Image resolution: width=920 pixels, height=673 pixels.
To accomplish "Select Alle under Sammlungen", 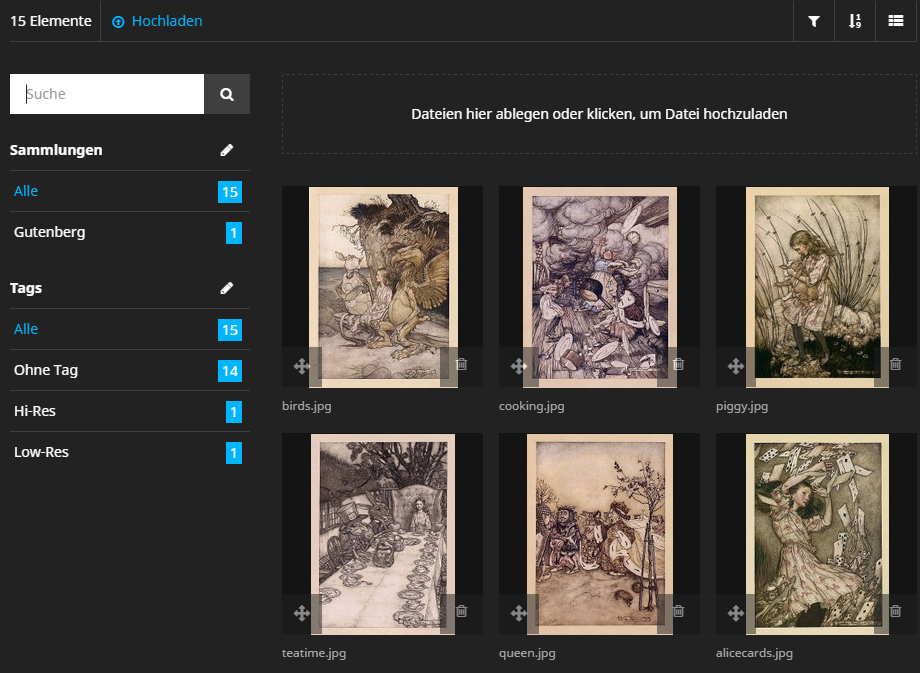I will coord(130,191).
